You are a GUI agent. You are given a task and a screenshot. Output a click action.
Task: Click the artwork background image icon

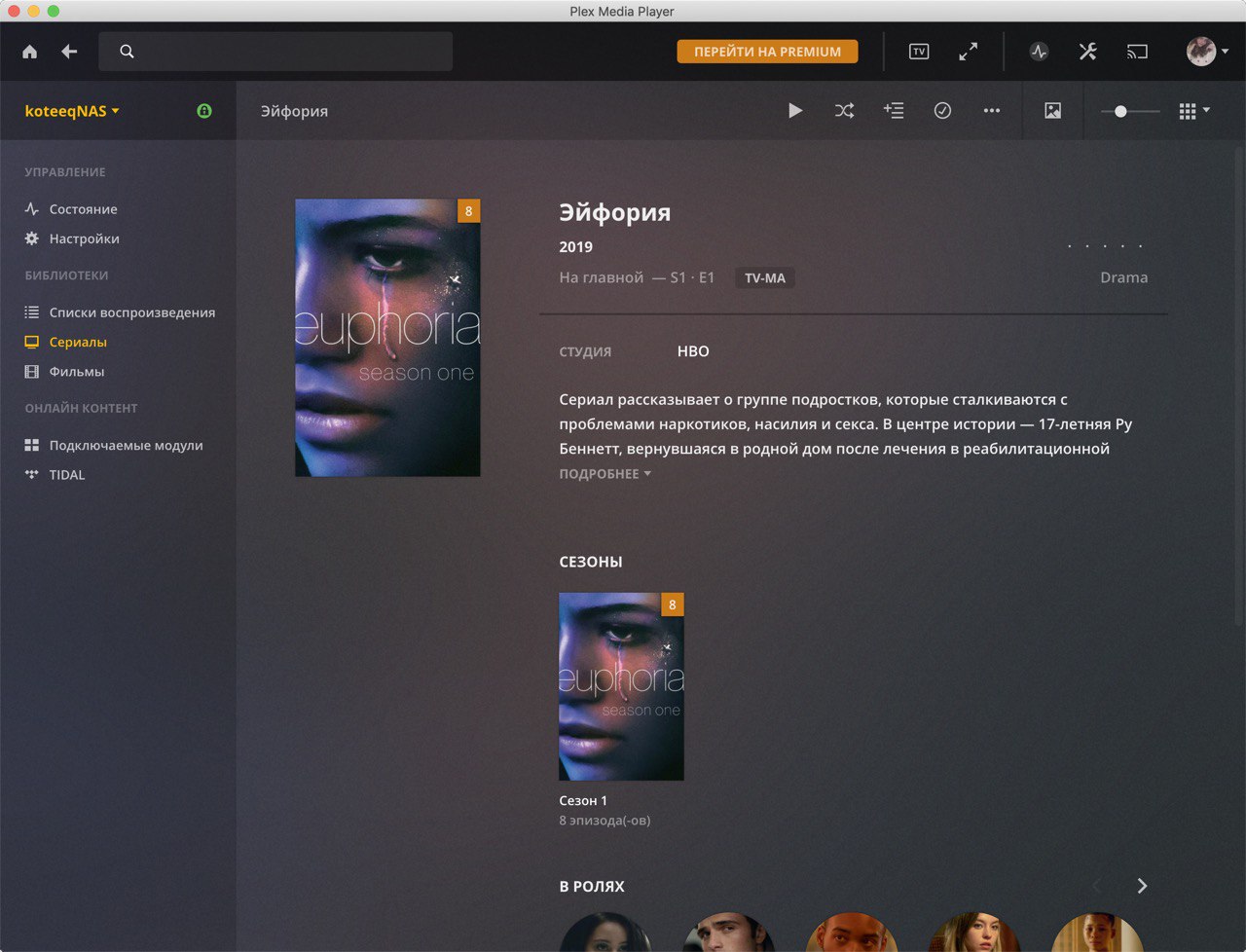click(1052, 111)
